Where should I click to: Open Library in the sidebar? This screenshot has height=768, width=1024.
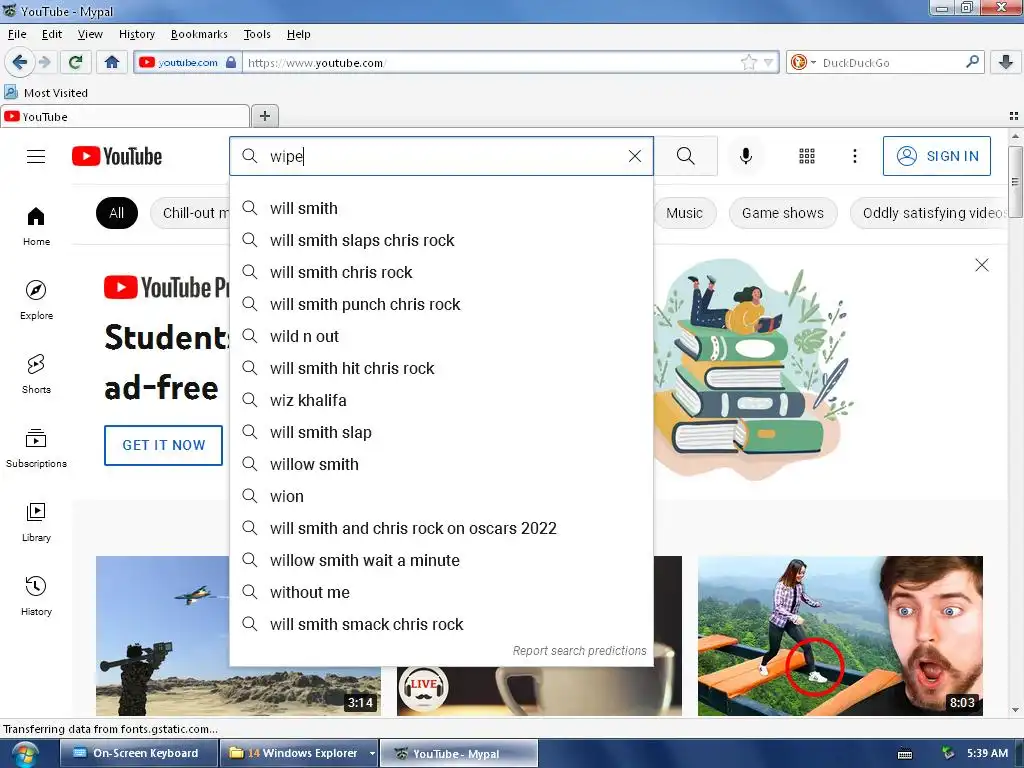pos(37,522)
